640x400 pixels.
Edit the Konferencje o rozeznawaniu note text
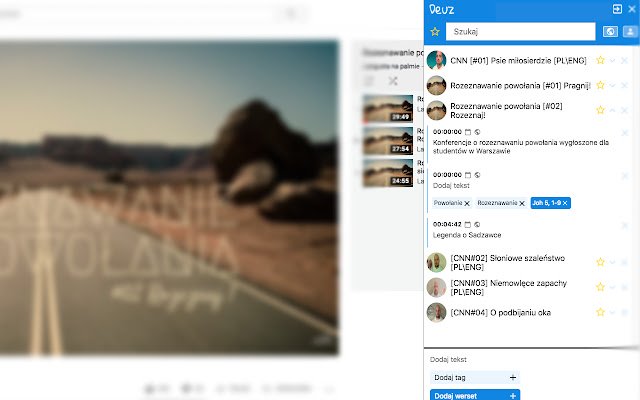click(x=521, y=147)
